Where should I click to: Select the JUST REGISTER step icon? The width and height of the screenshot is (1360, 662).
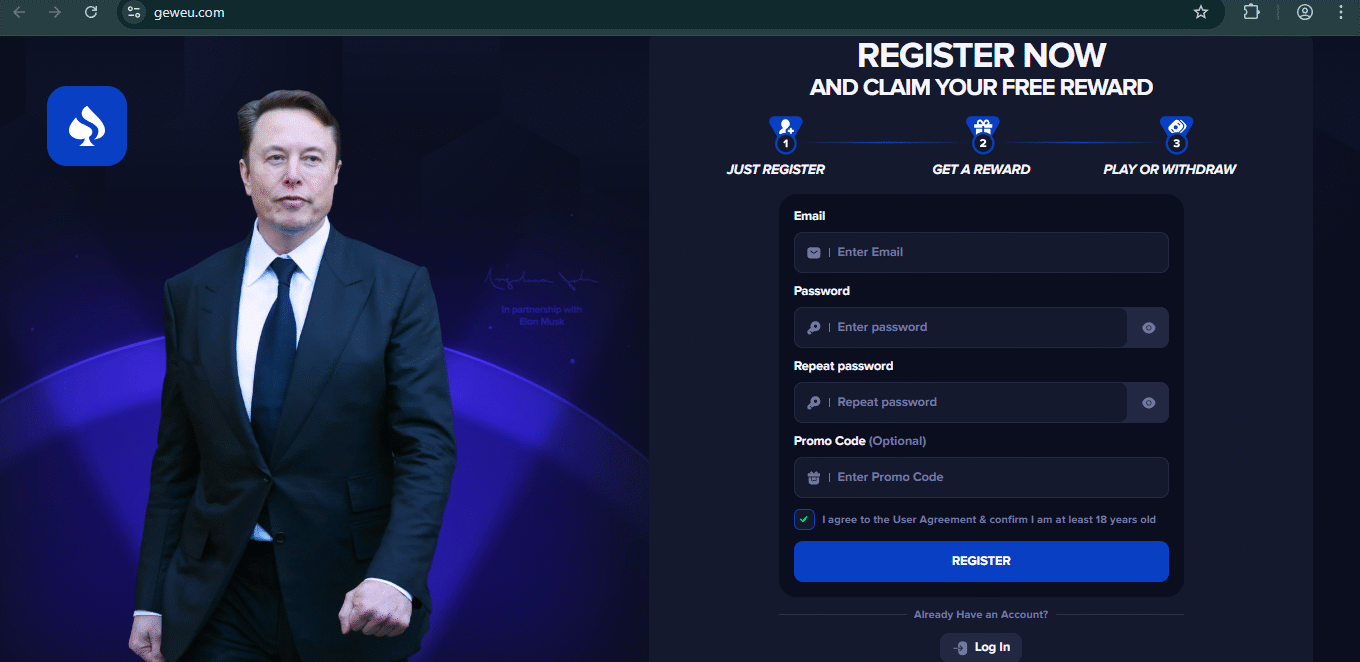785,126
